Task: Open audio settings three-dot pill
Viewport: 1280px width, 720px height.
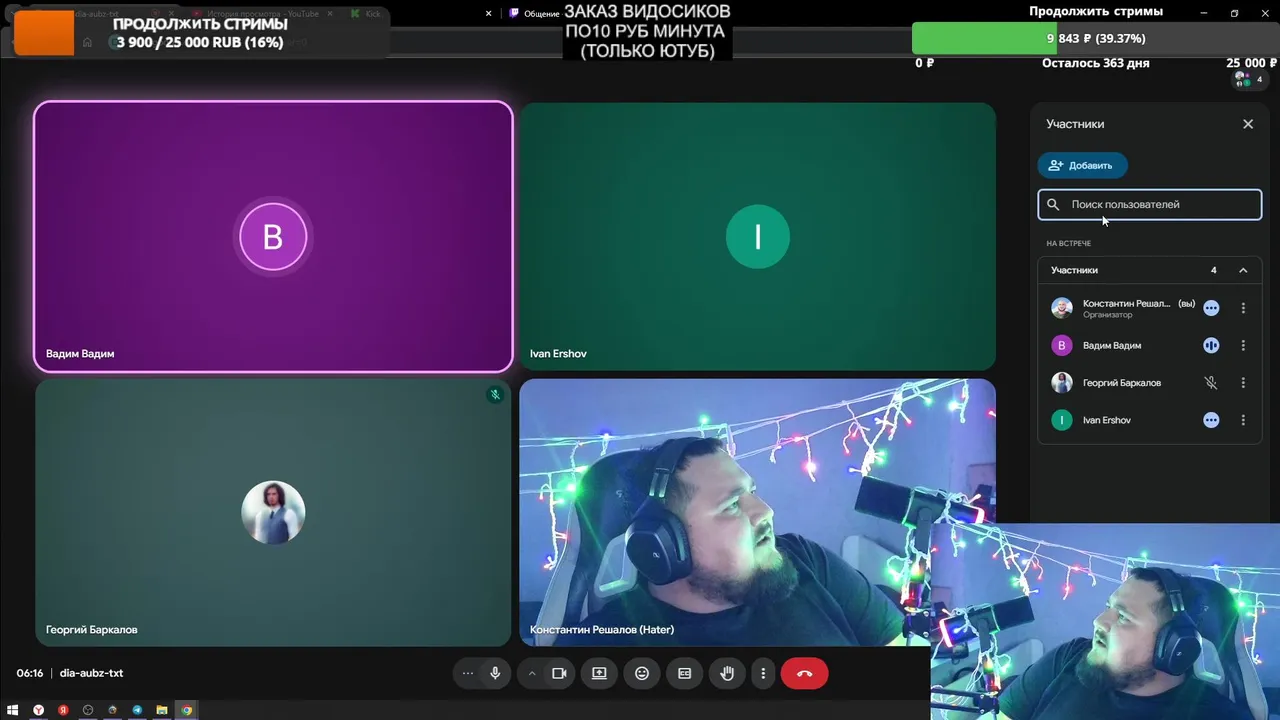Action: tap(467, 674)
